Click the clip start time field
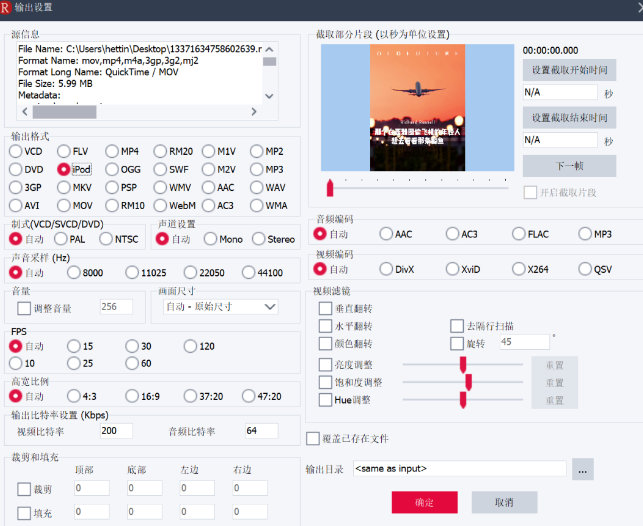643x526 pixels. point(560,92)
